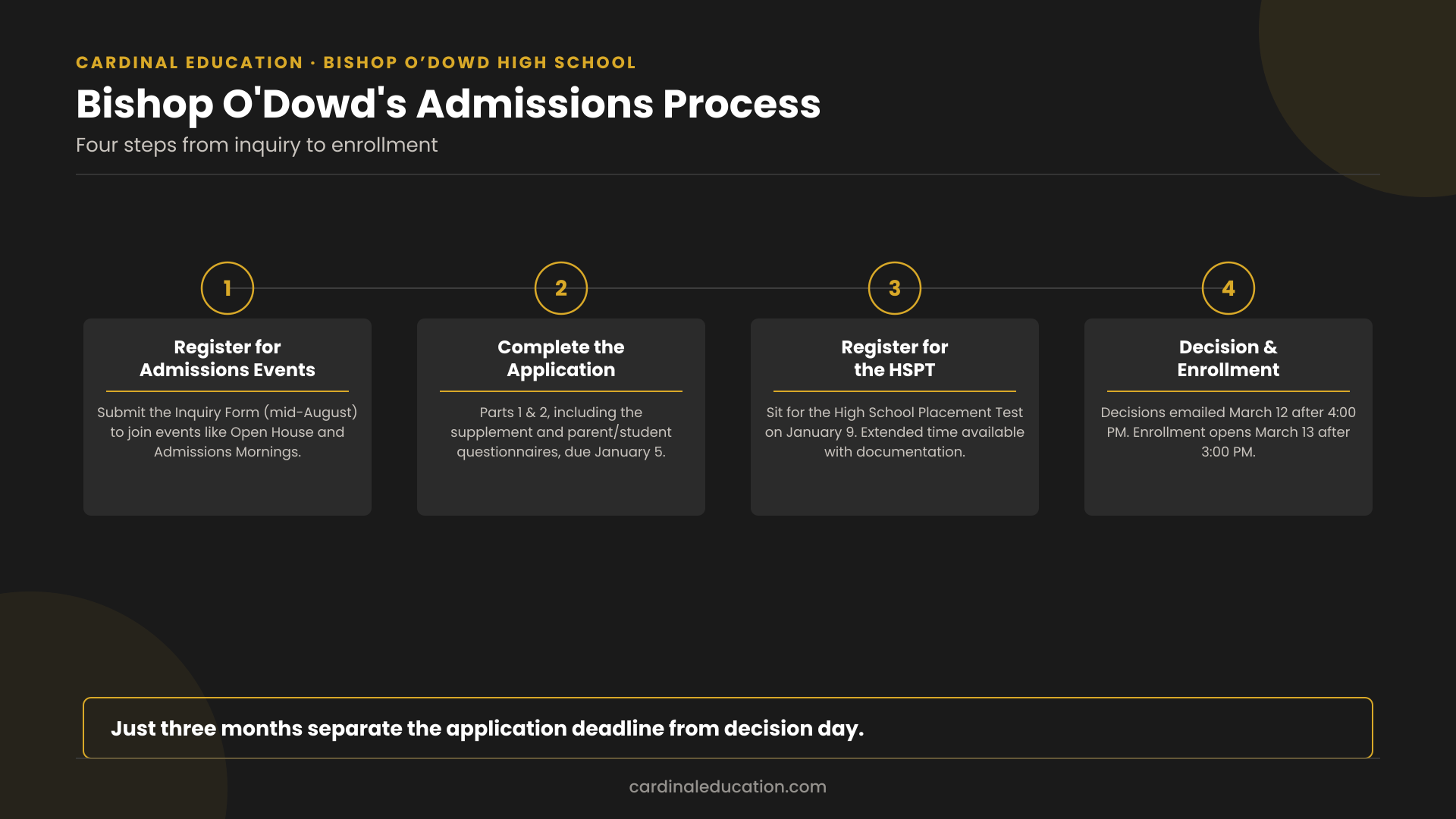The image size is (1456, 819).
Task: Select the 'Register for the HSPT' heading
Action: pyautogui.click(x=895, y=358)
